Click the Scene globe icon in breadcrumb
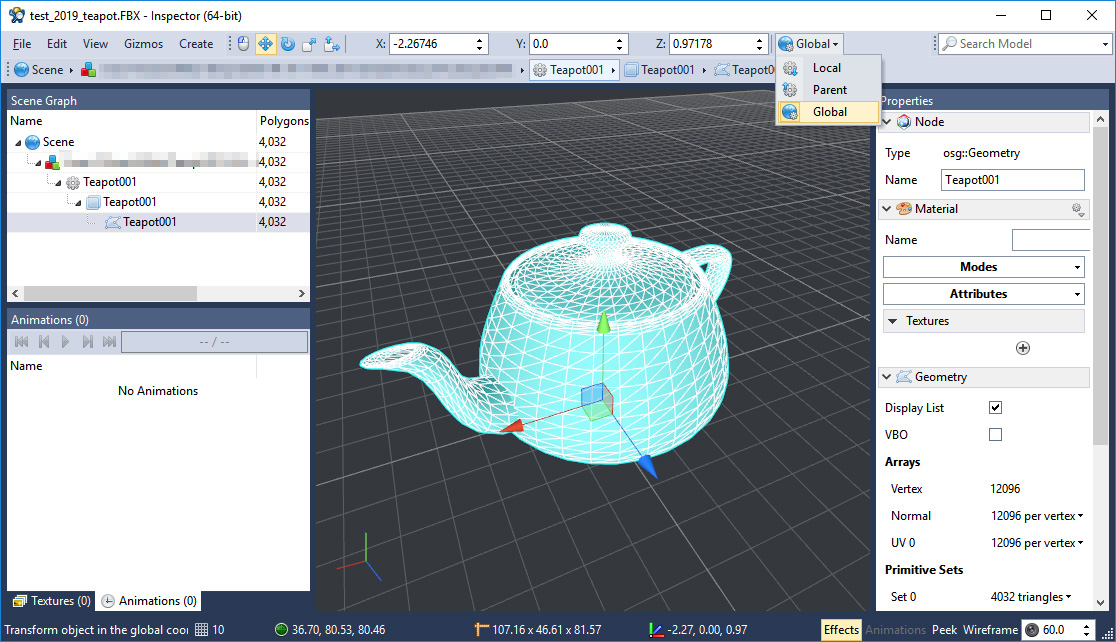Image resolution: width=1116 pixels, height=642 pixels. [21, 70]
